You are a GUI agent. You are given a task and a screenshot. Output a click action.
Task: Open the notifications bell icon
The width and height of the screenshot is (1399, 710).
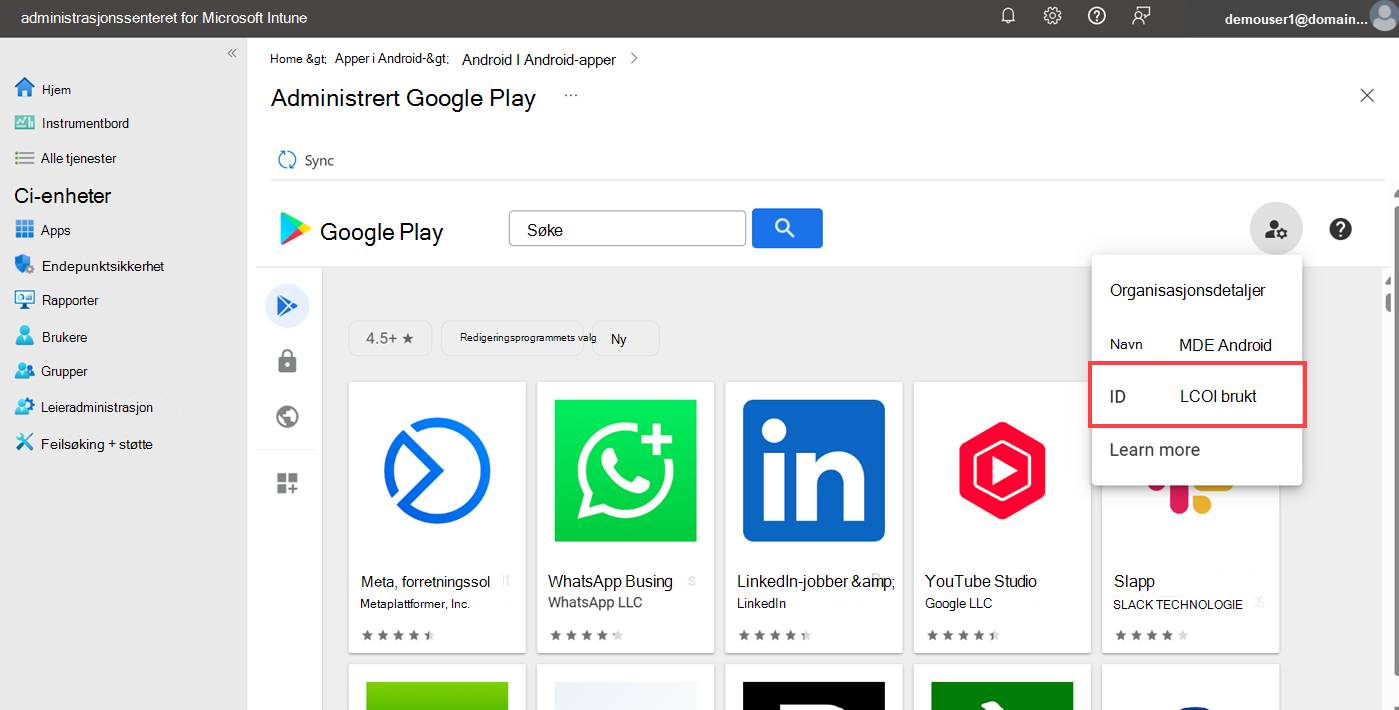1008,16
